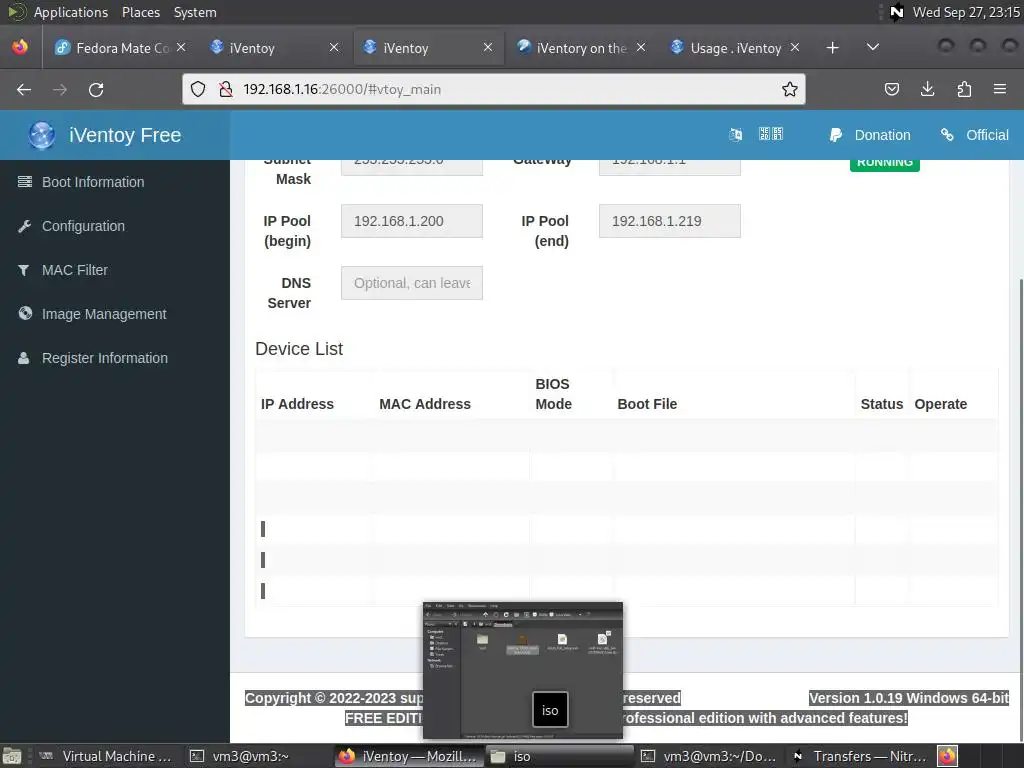
Task: Click the Chinese language icon in header
Action: coord(771,134)
